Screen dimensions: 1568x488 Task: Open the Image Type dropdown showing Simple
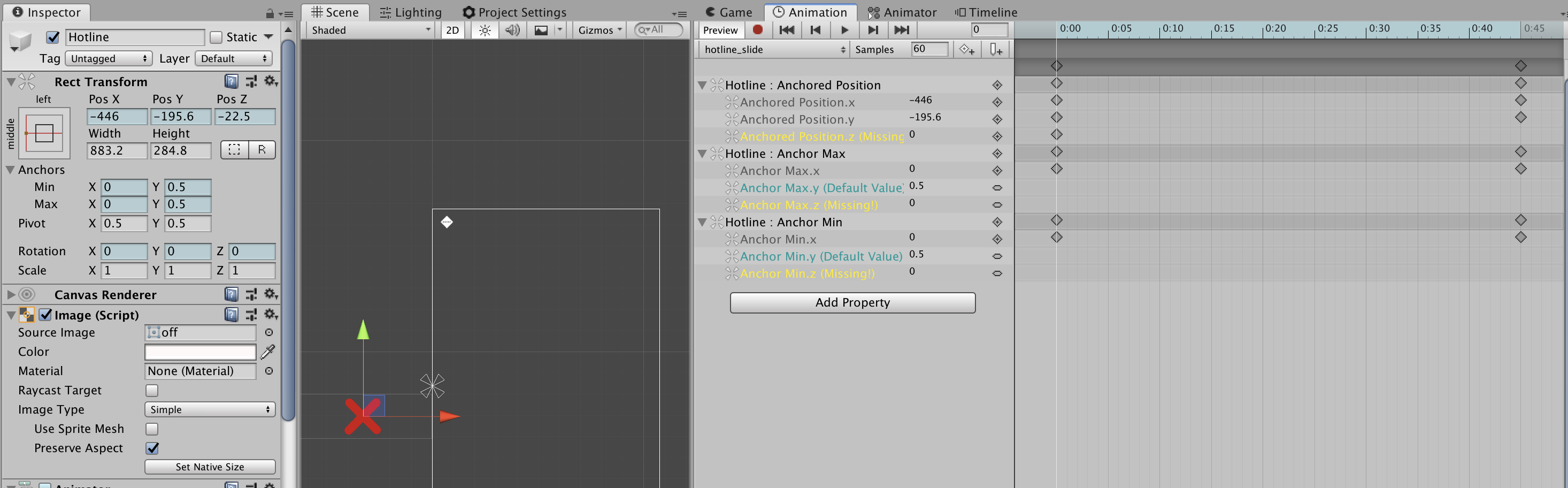click(210, 409)
